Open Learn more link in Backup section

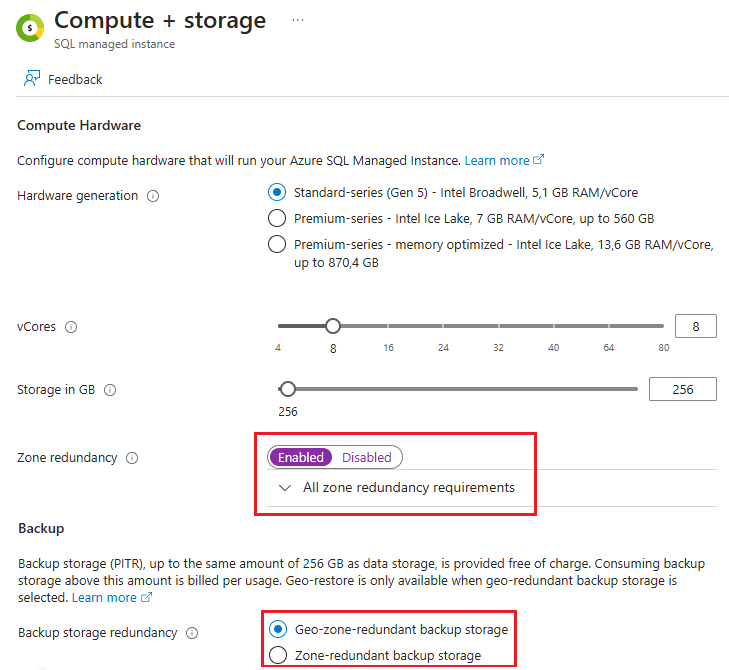tap(112, 597)
